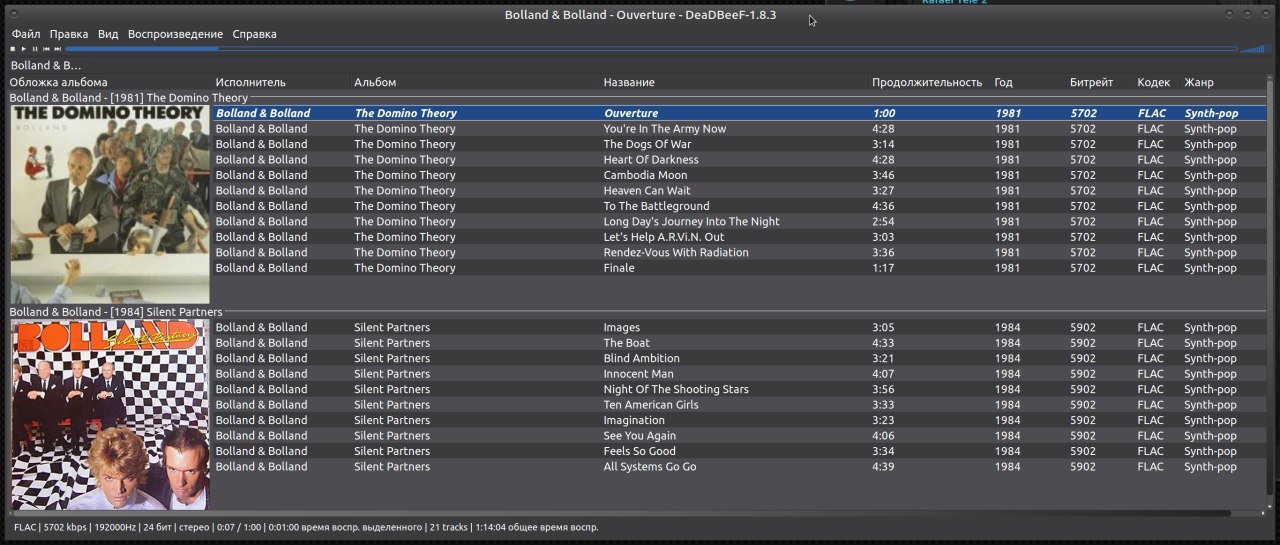1280x545 pixels.
Task: Sort by Год column header
Action: click(x=1003, y=82)
